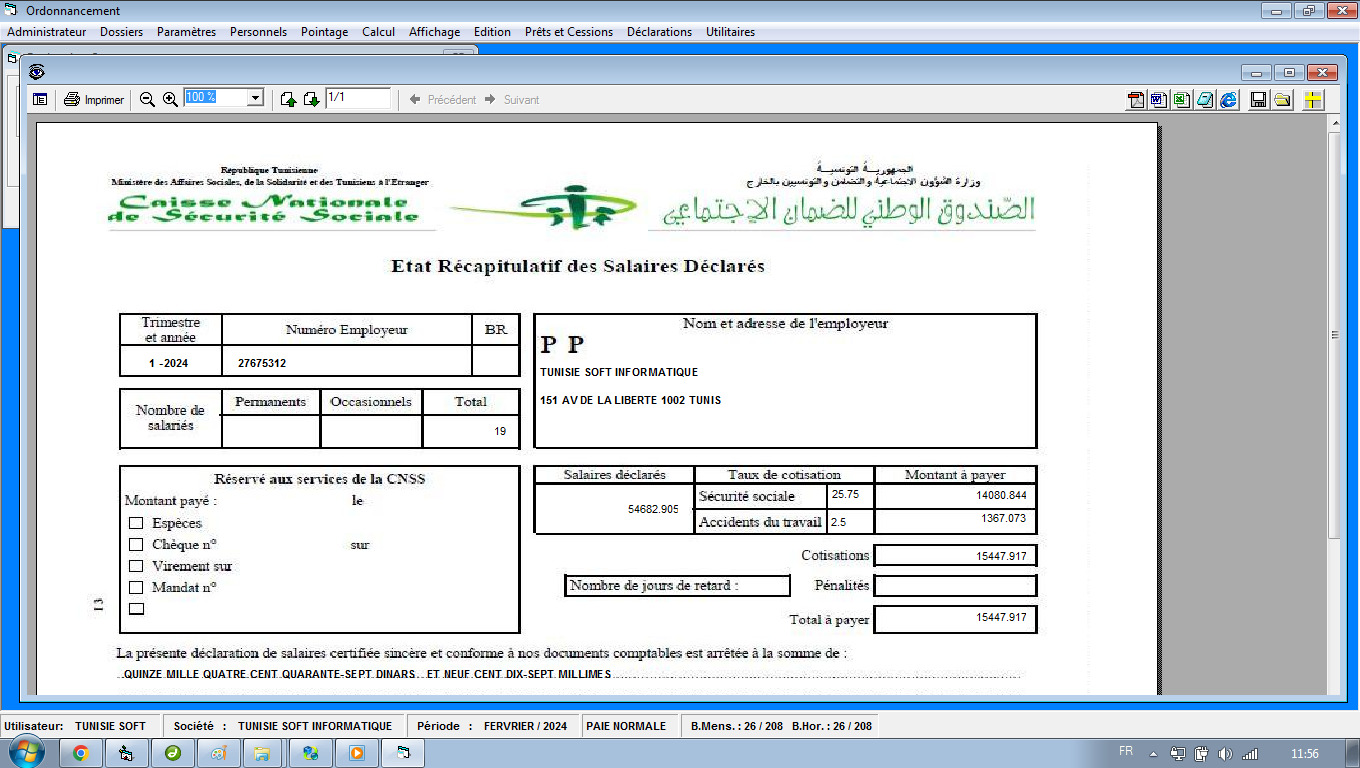
Task: Export the report to rich text notebook
Action: (1205, 99)
